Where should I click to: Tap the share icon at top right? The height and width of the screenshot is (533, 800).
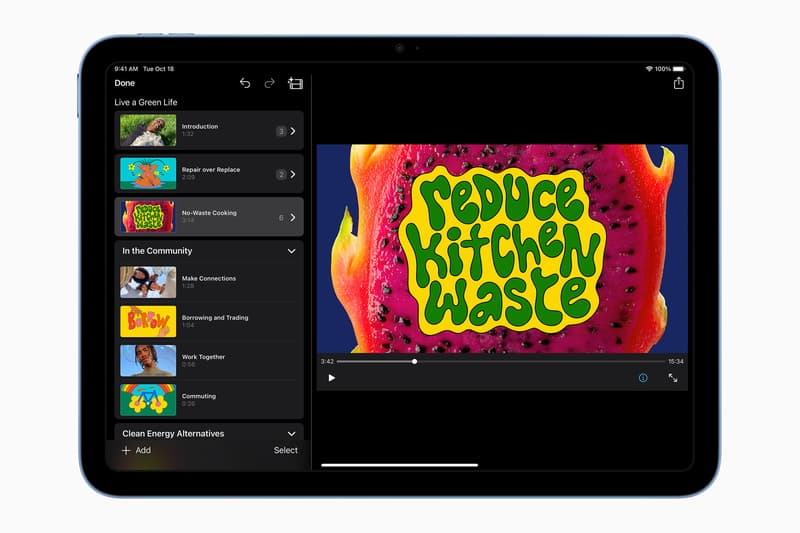tap(678, 84)
